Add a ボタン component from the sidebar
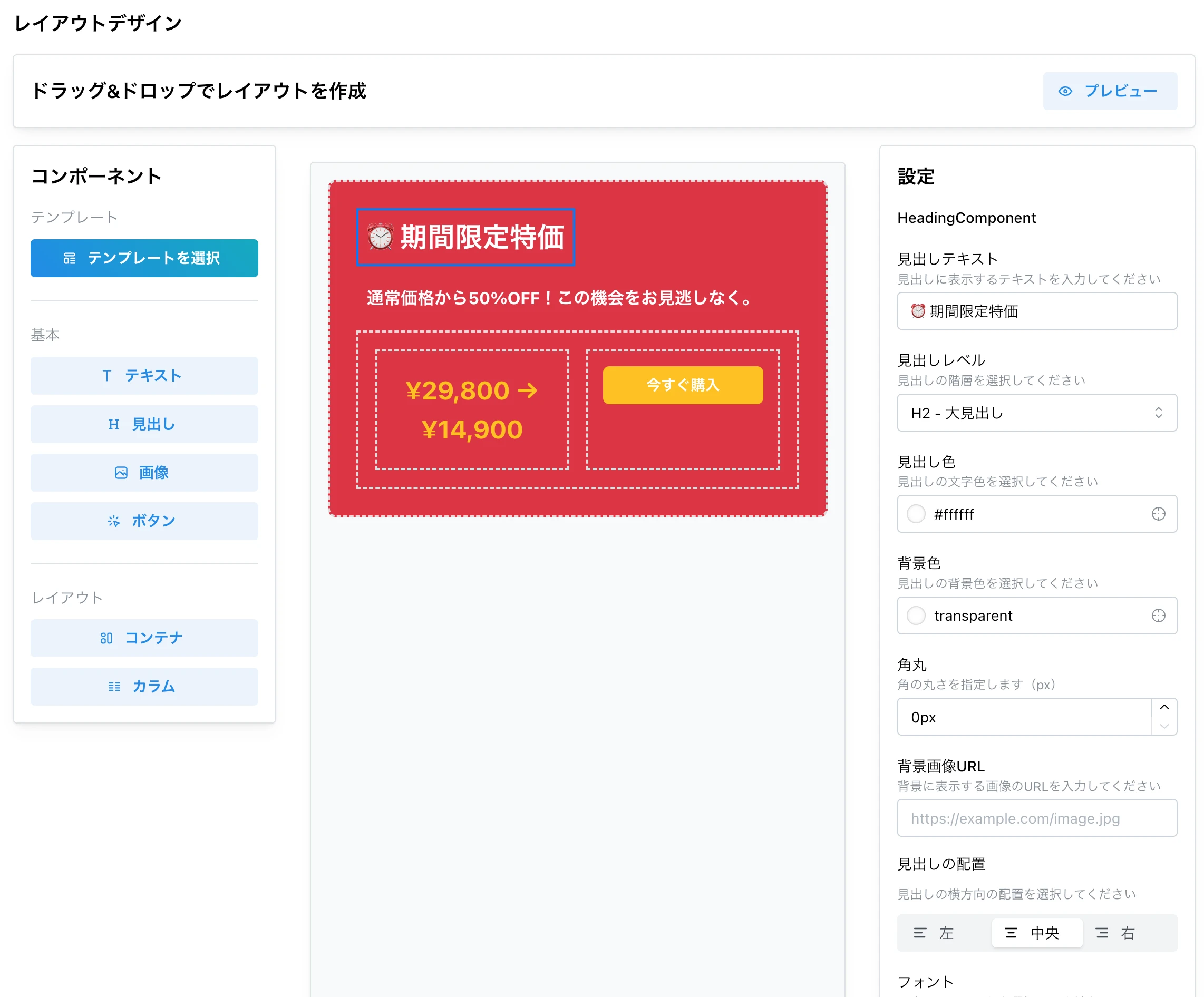The height and width of the screenshot is (997, 1204). coord(144,521)
